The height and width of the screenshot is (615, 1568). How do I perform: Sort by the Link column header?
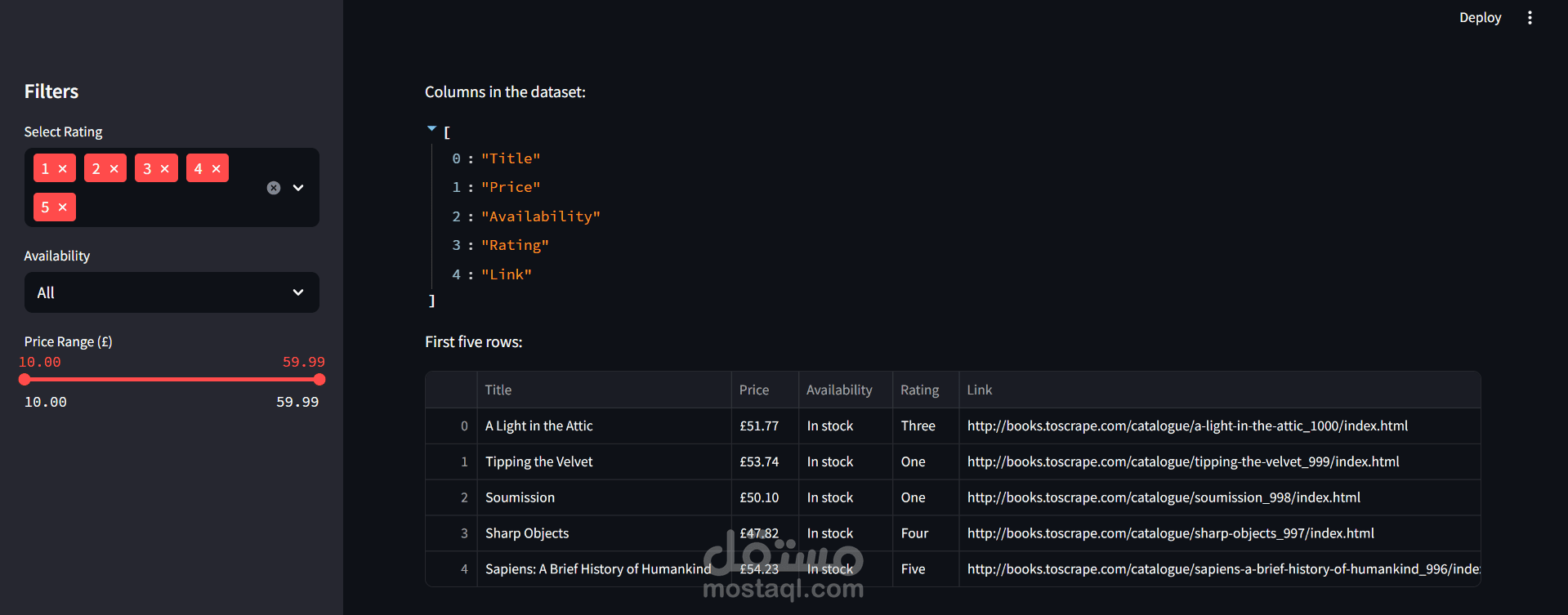pos(1220,390)
